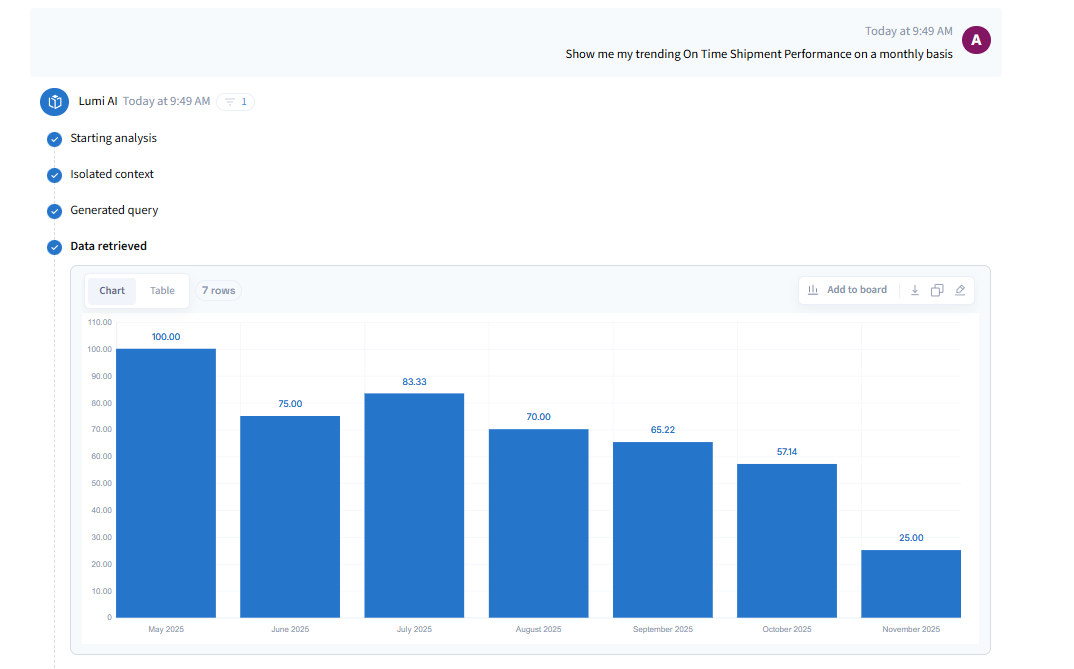1074x669 pixels.
Task: Open the filter badge showing 1
Action: (x=236, y=102)
